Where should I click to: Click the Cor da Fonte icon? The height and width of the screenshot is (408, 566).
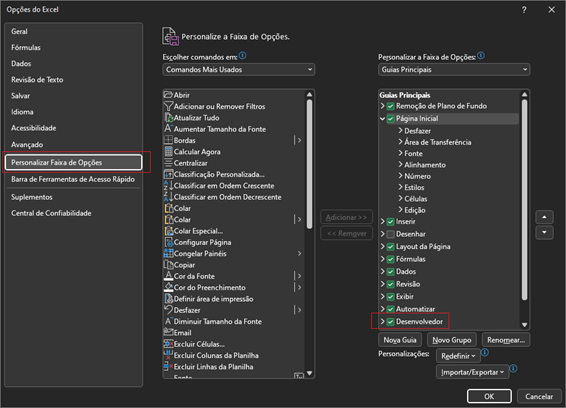169,276
